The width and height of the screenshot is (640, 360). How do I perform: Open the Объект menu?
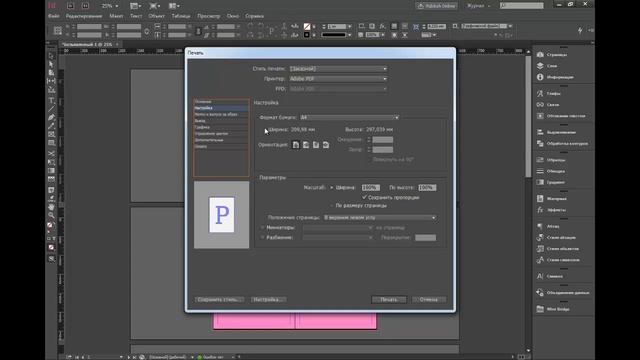tap(156, 16)
